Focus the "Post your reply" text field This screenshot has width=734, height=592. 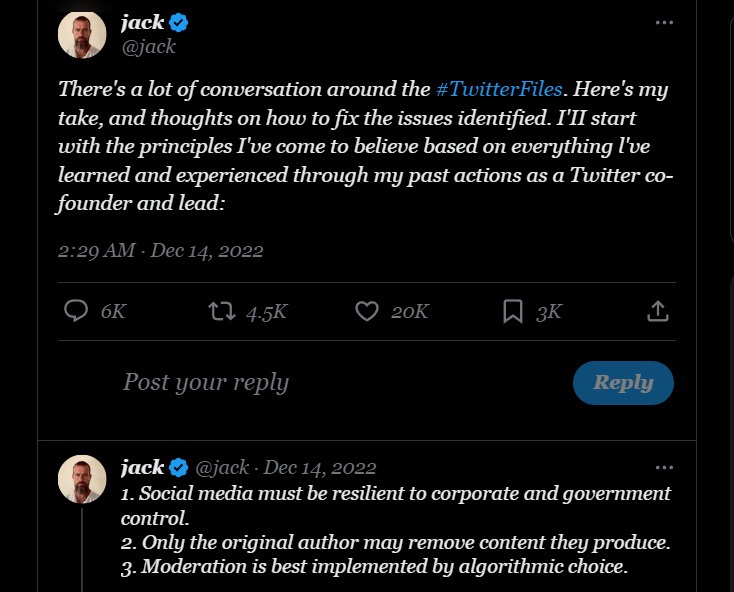(x=300, y=382)
